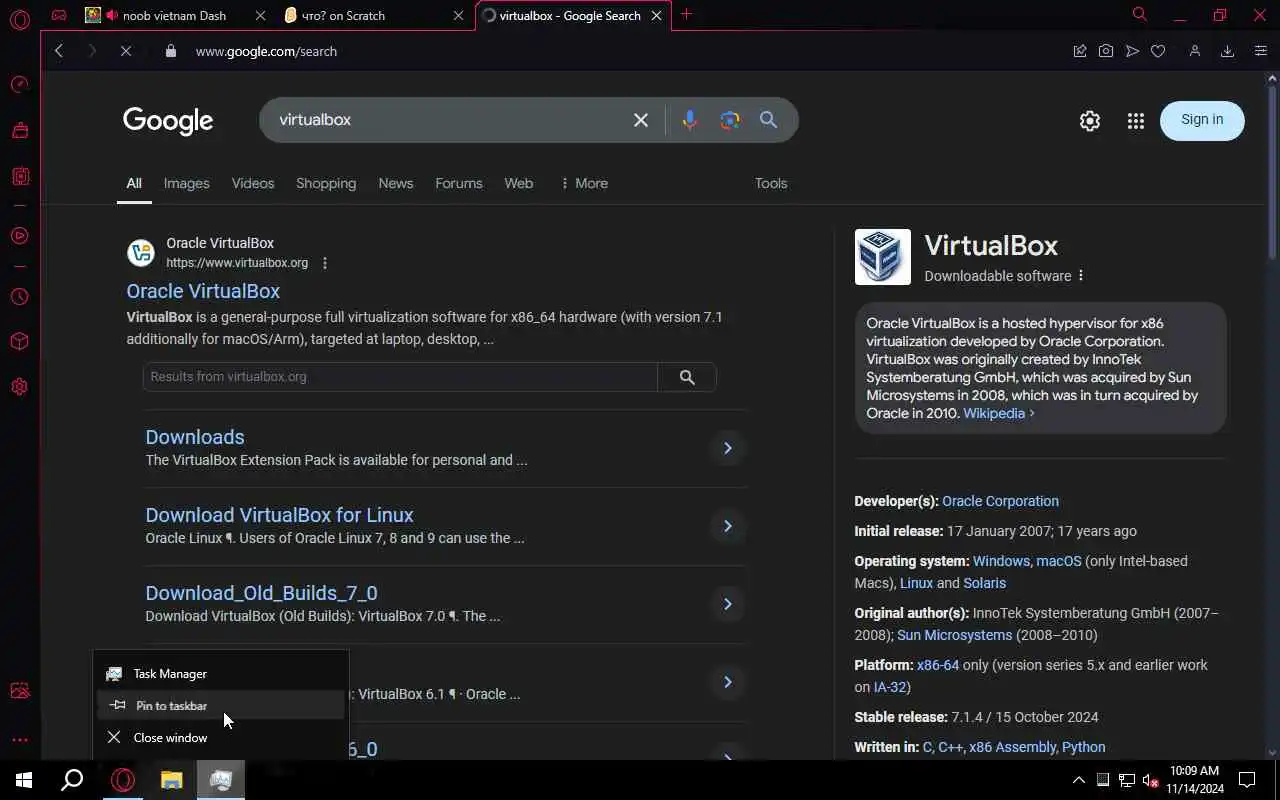The width and height of the screenshot is (1280, 800).
Task: Open the Opera GX main menu logo
Action: click(19, 19)
